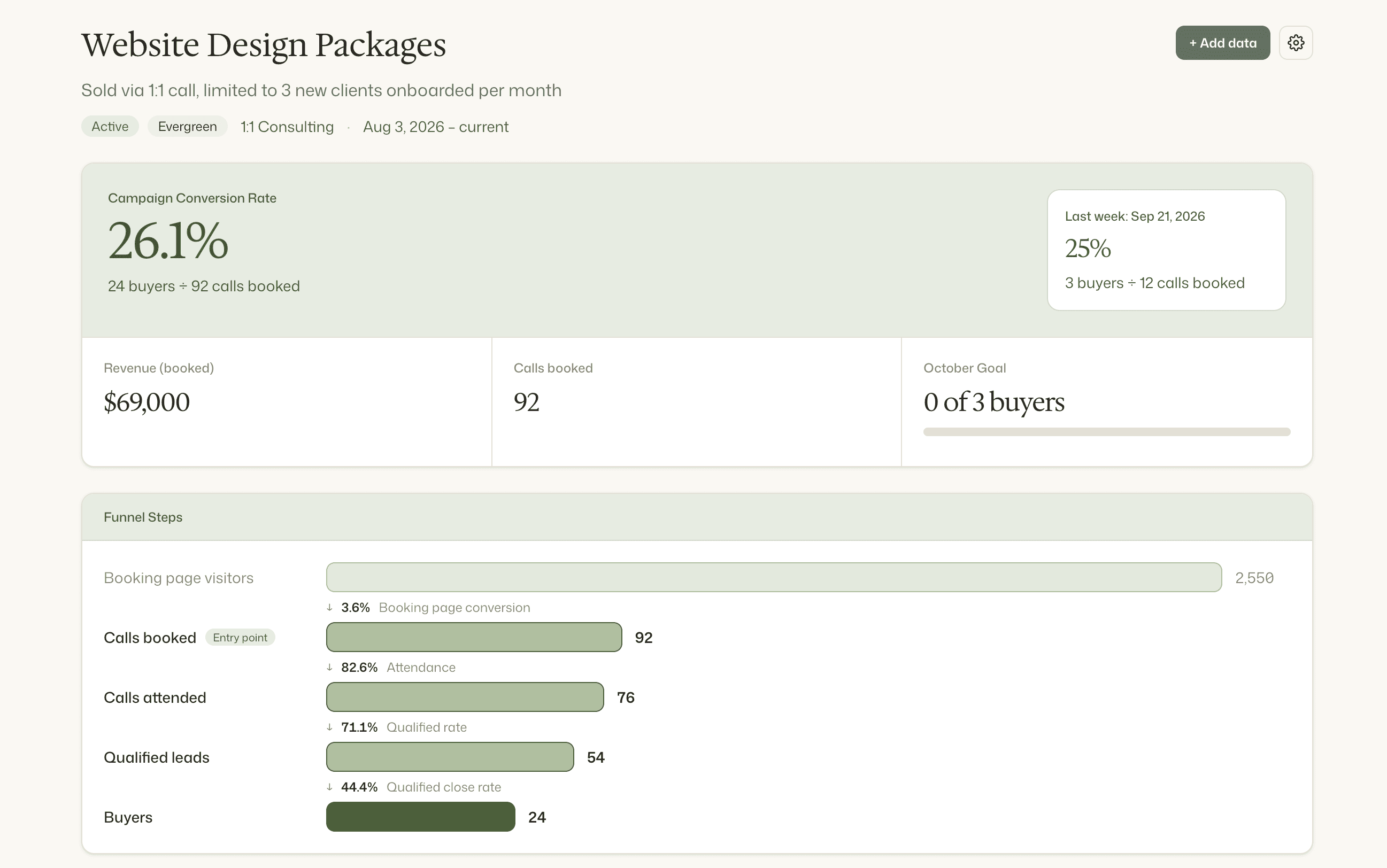
Task: Open settings with the gear icon
Action: 1295,42
